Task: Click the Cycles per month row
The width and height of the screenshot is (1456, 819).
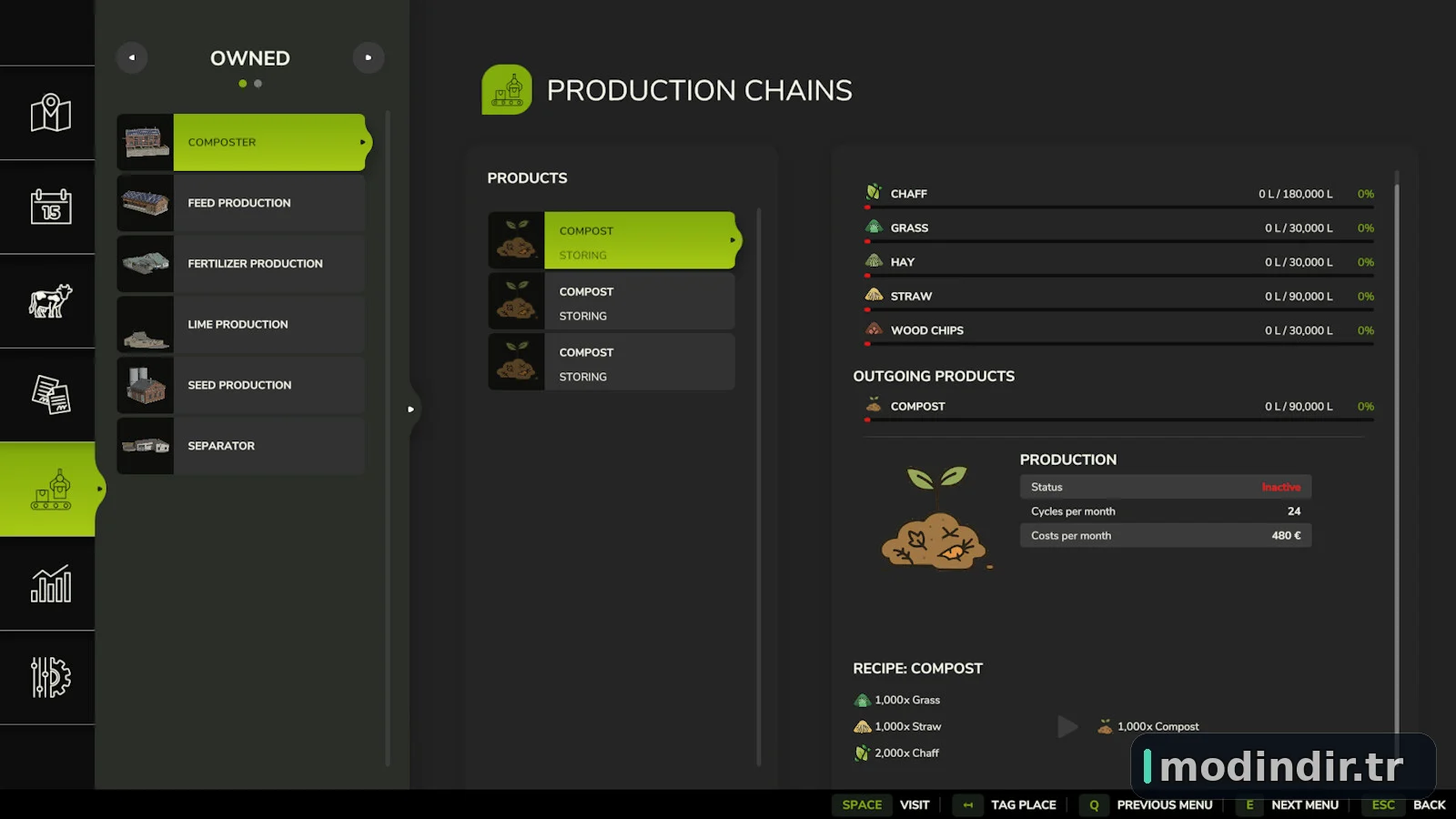Action: pyautogui.click(x=1165, y=511)
